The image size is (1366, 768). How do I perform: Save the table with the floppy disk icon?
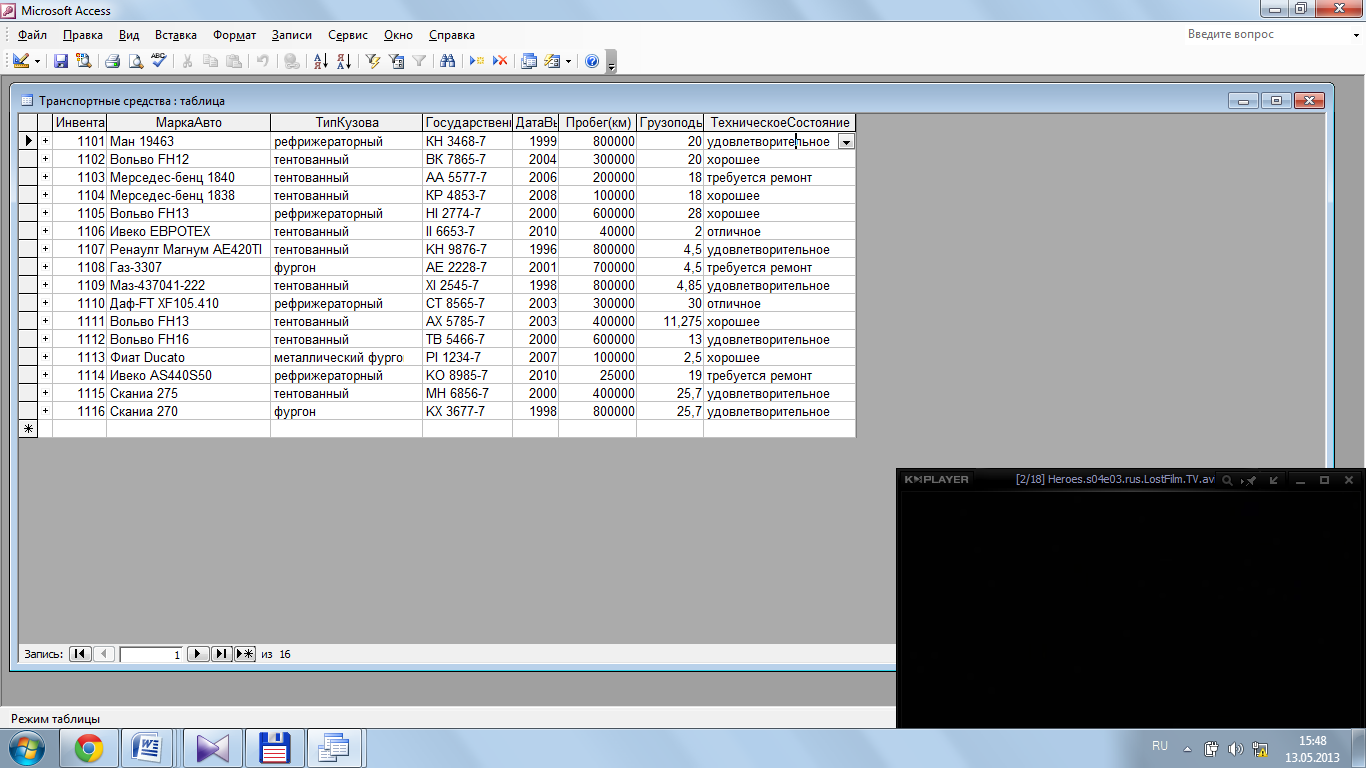point(61,61)
